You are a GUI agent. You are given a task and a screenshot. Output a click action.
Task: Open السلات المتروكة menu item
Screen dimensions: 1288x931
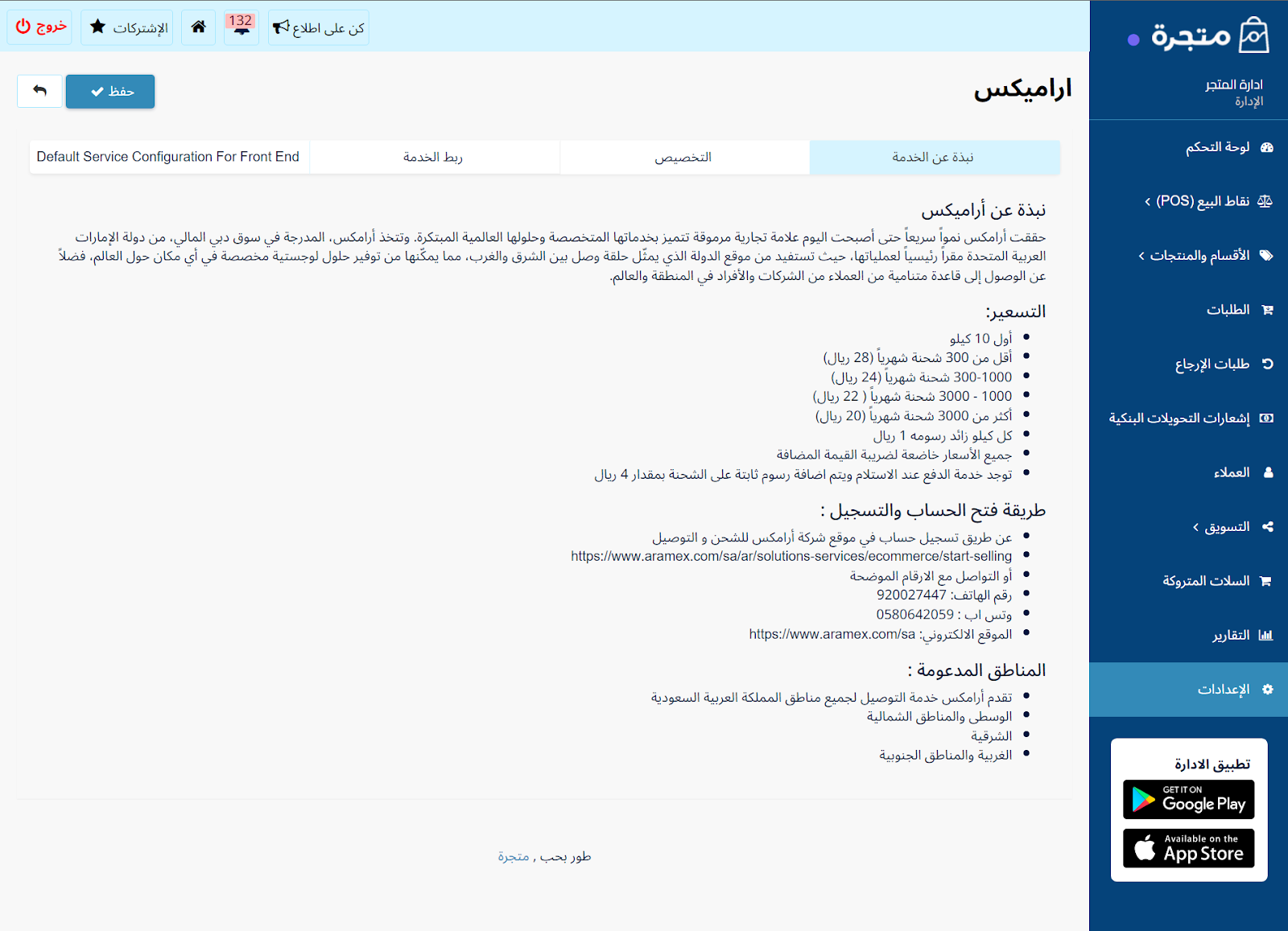pos(1189,581)
